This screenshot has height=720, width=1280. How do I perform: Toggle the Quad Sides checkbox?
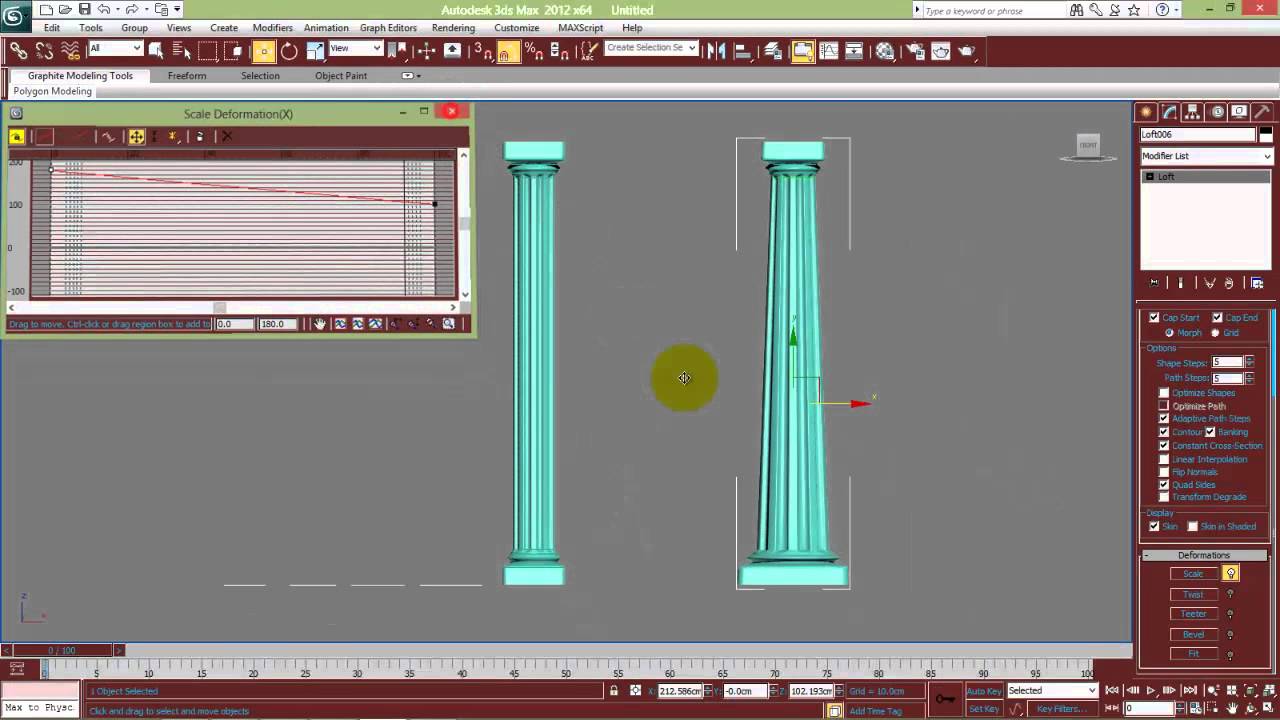(1164, 485)
